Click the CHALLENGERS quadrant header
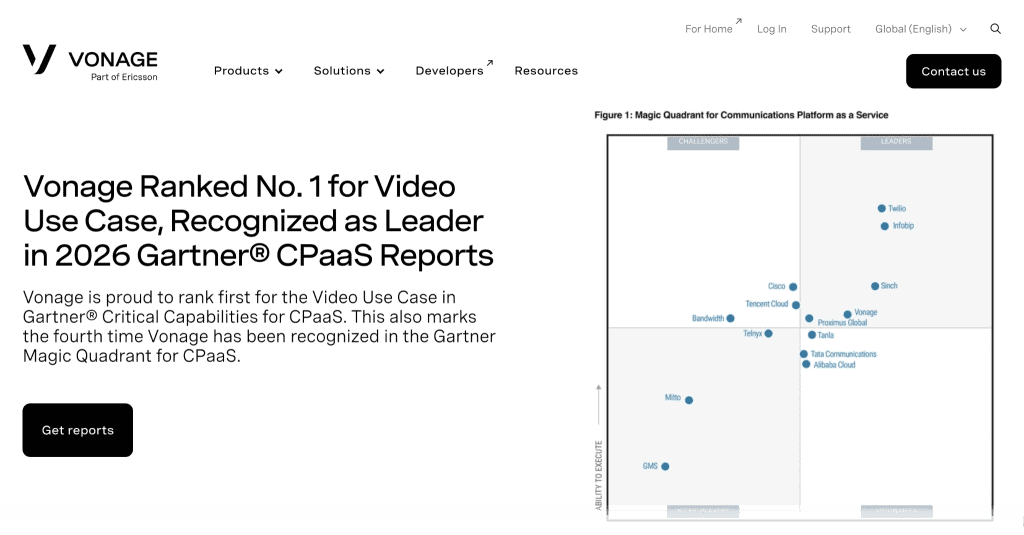This screenshot has height=535, width=1024. (703, 142)
